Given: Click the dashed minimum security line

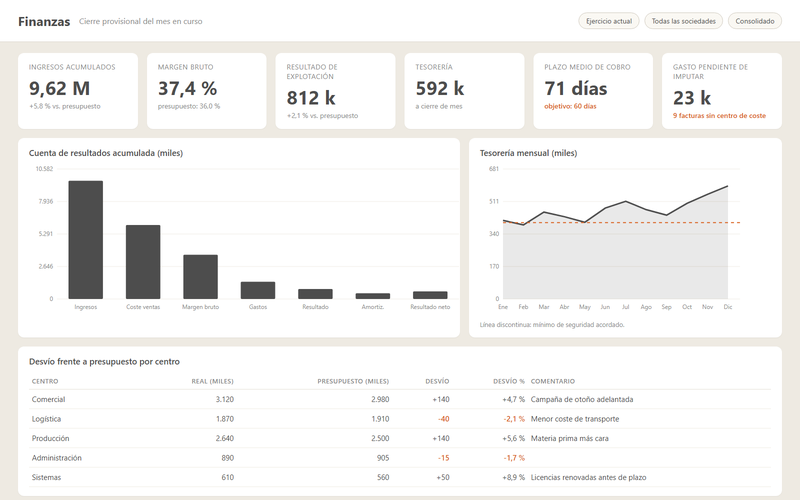Looking at the screenshot, I should pos(621,222).
